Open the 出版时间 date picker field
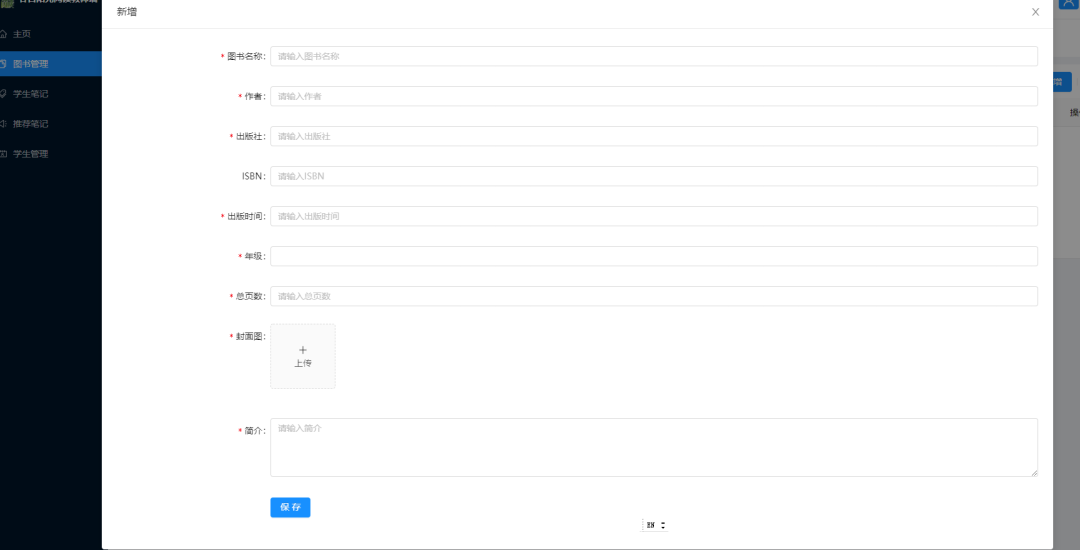The height and width of the screenshot is (550, 1080). tap(654, 216)
